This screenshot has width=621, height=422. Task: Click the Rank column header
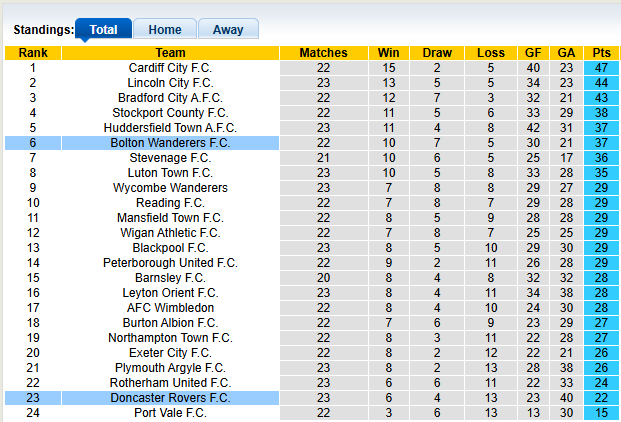point(33,53)
